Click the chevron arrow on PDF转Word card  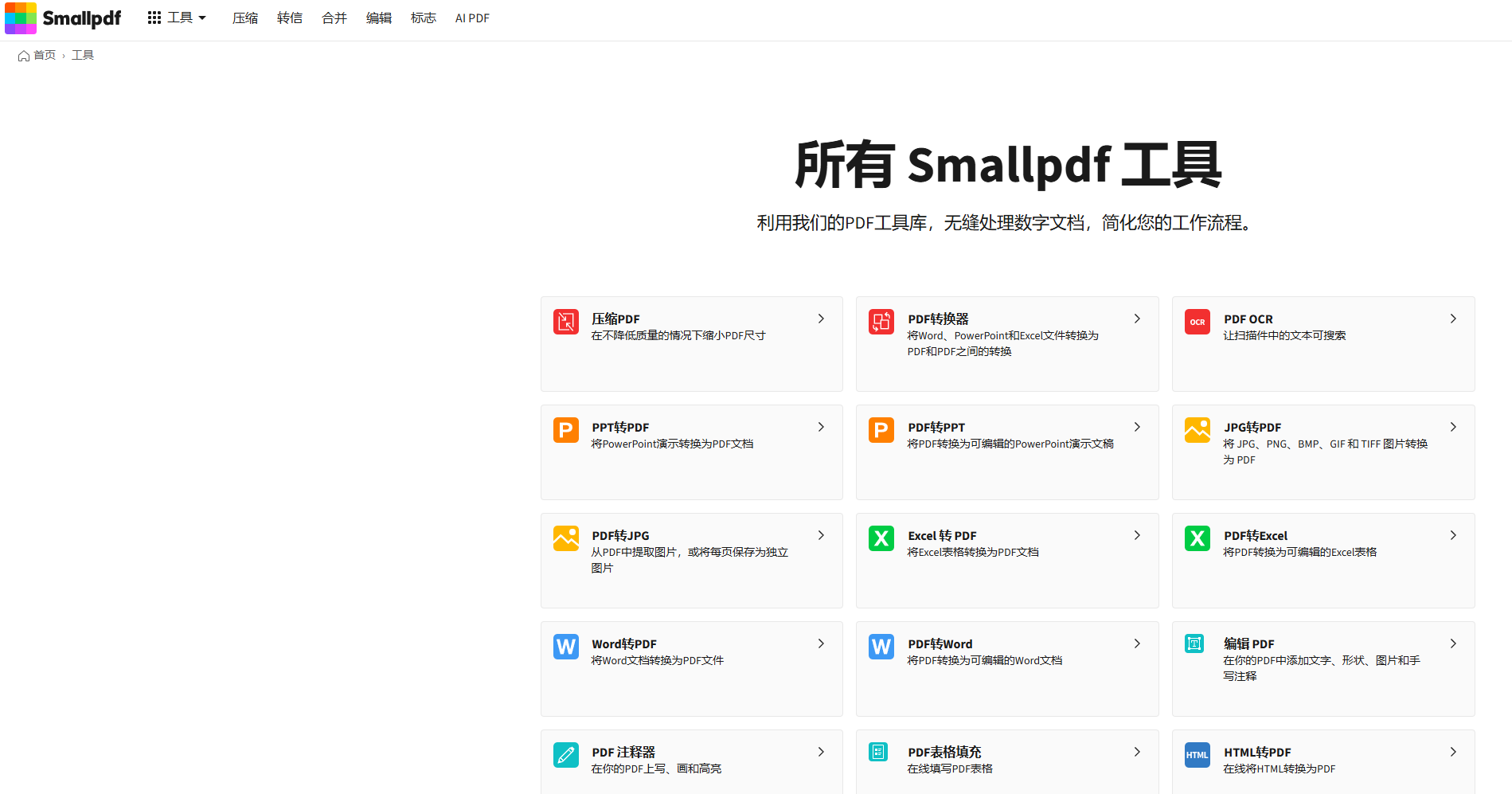pos(1137,643)
